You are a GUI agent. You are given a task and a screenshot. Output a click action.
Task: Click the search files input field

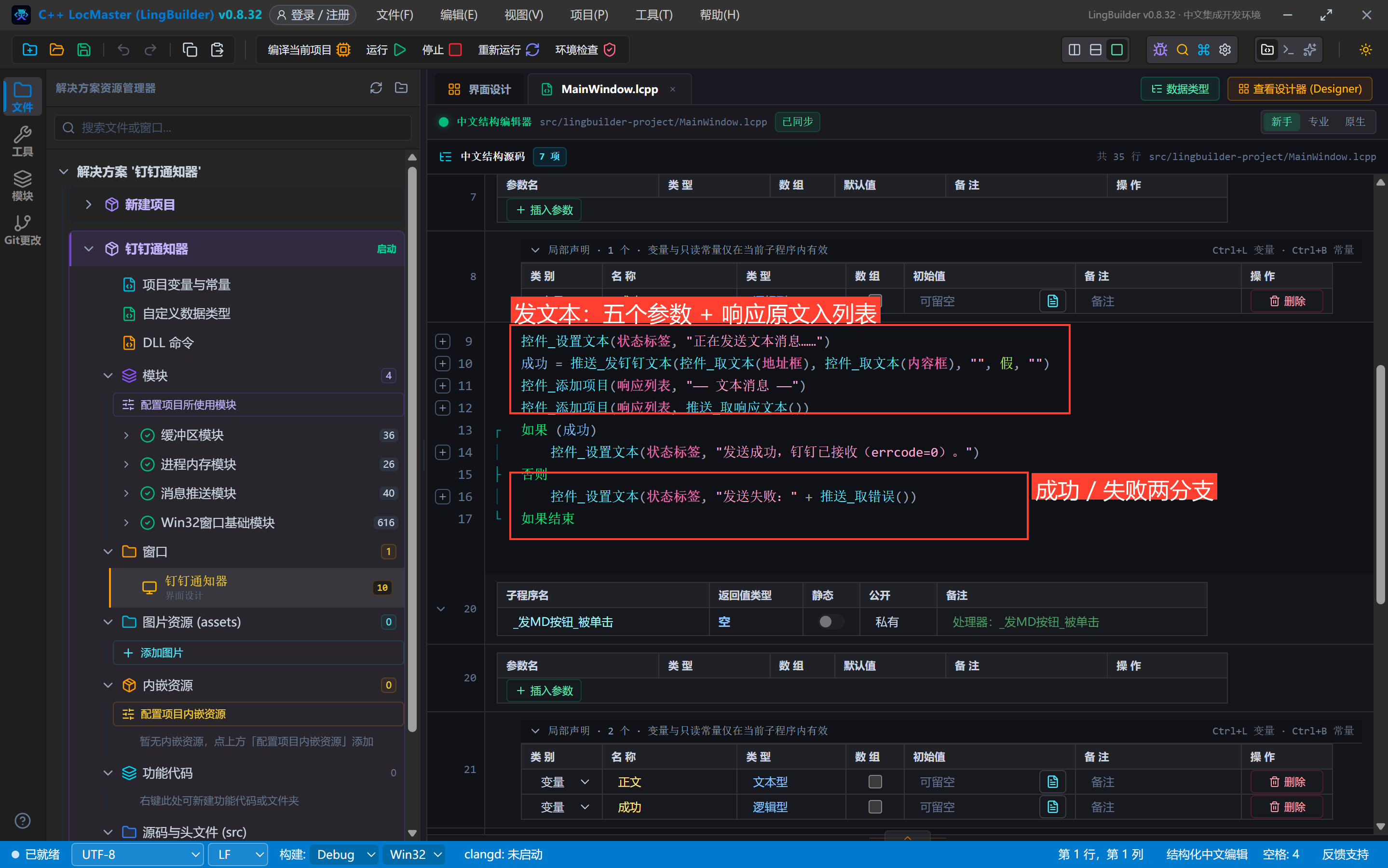[233, 127]
